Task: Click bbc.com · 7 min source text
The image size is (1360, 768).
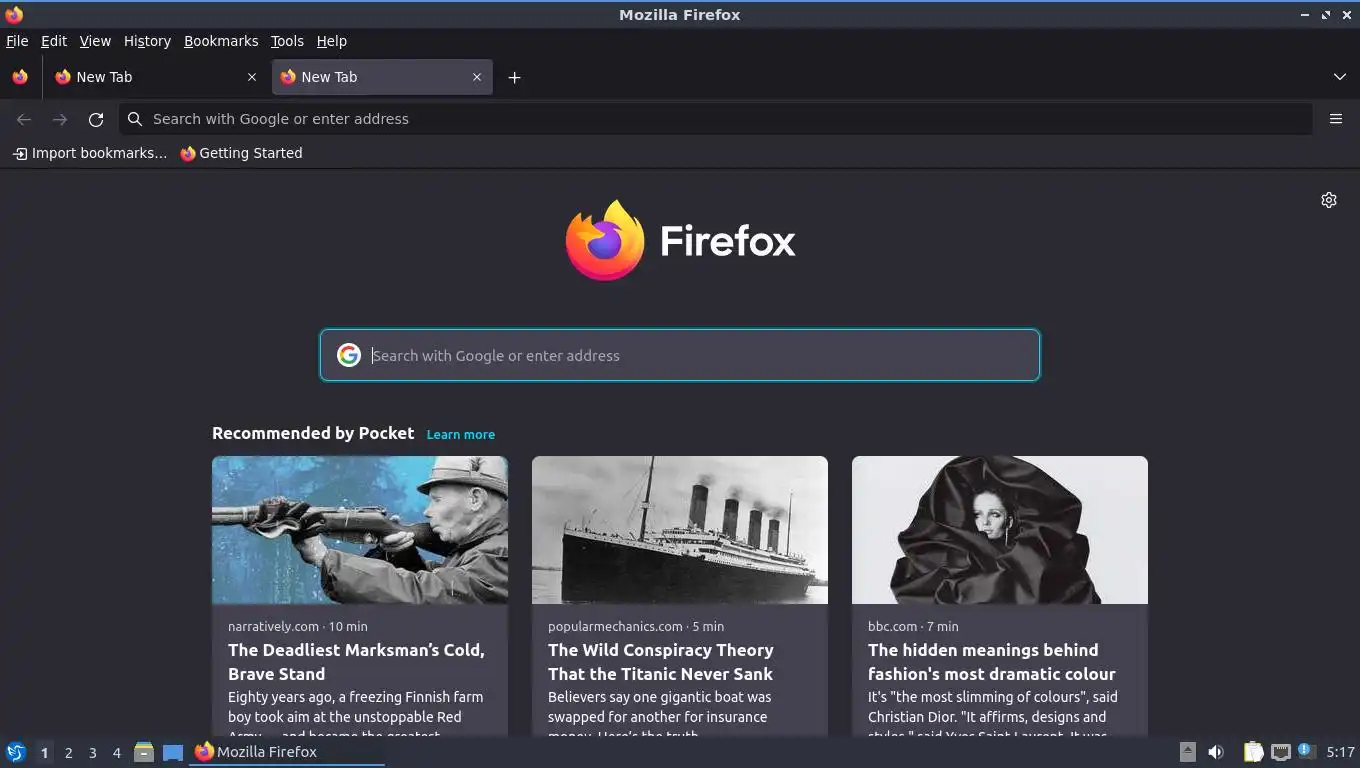Action: click(913, 626)
